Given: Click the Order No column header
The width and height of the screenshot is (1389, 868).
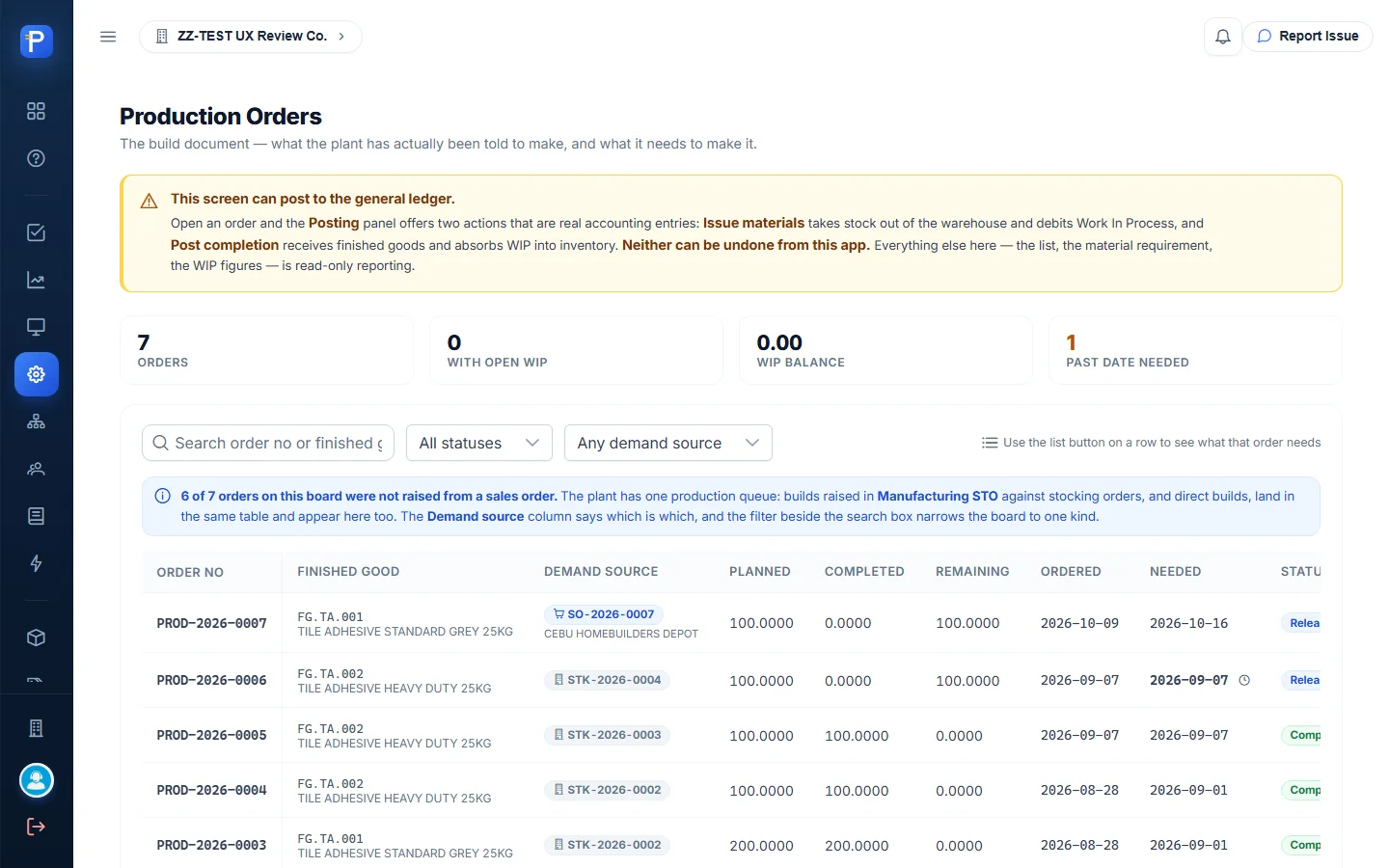Looking at the screenshot, I should tap(190, 572).
